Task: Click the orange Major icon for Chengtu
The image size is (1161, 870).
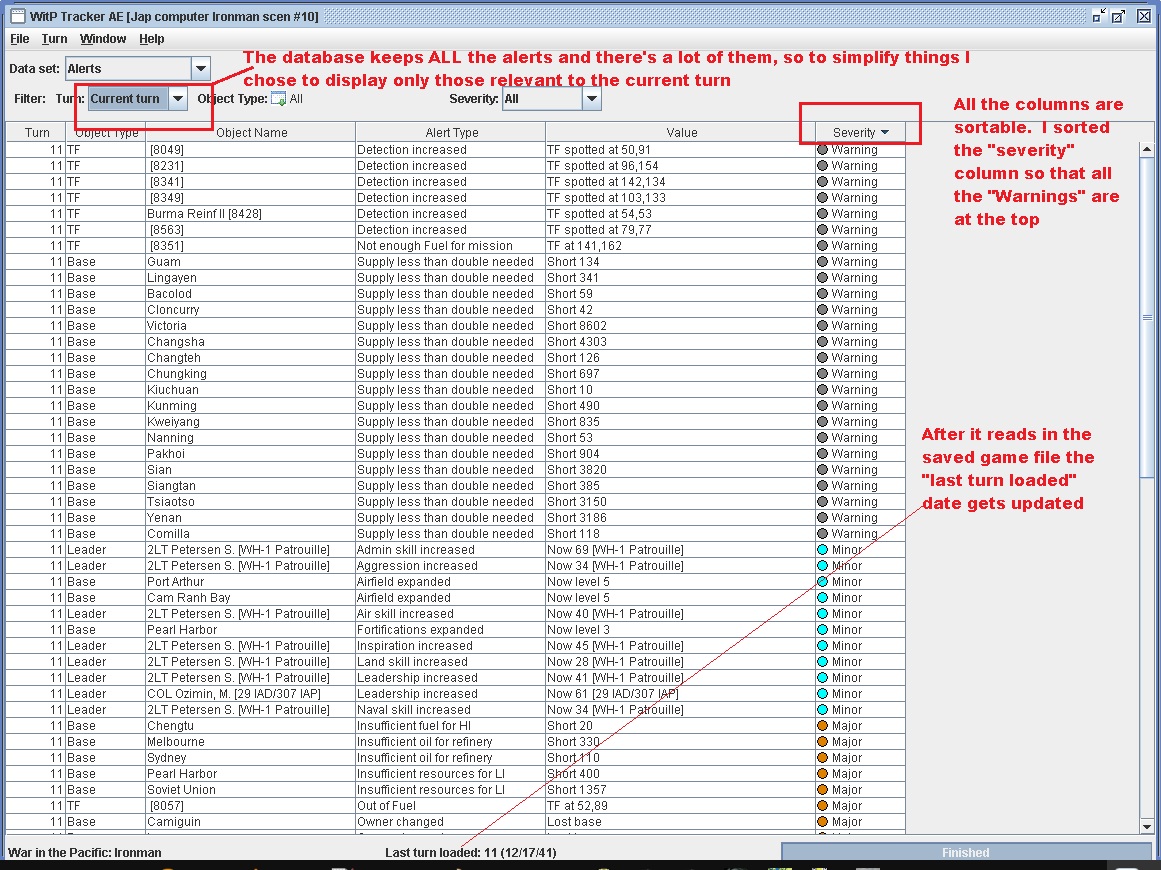Action: [x=822, y=726]
